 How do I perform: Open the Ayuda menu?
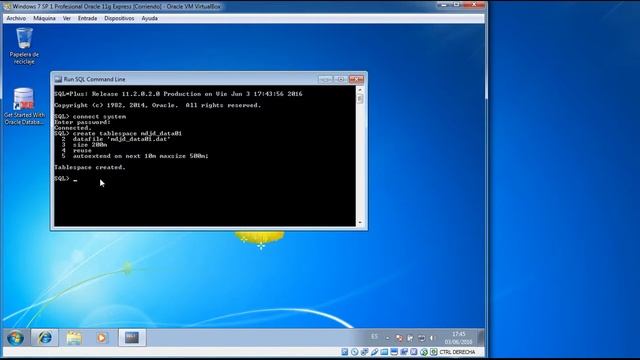[x=149, y=18]
